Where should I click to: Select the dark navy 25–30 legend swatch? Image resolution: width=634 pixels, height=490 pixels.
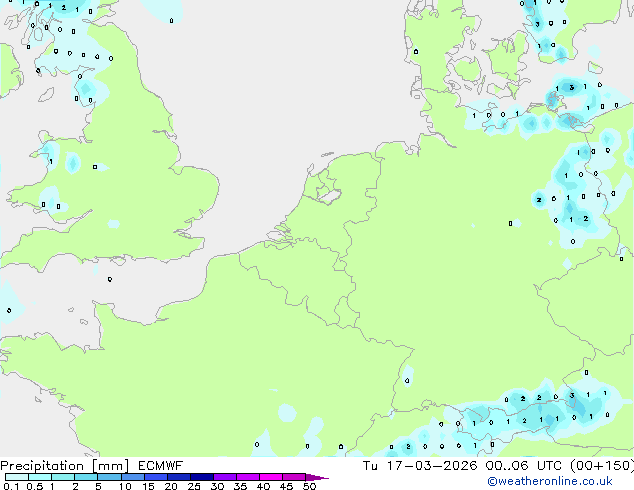pyautogui.click(x=202, y=477)
